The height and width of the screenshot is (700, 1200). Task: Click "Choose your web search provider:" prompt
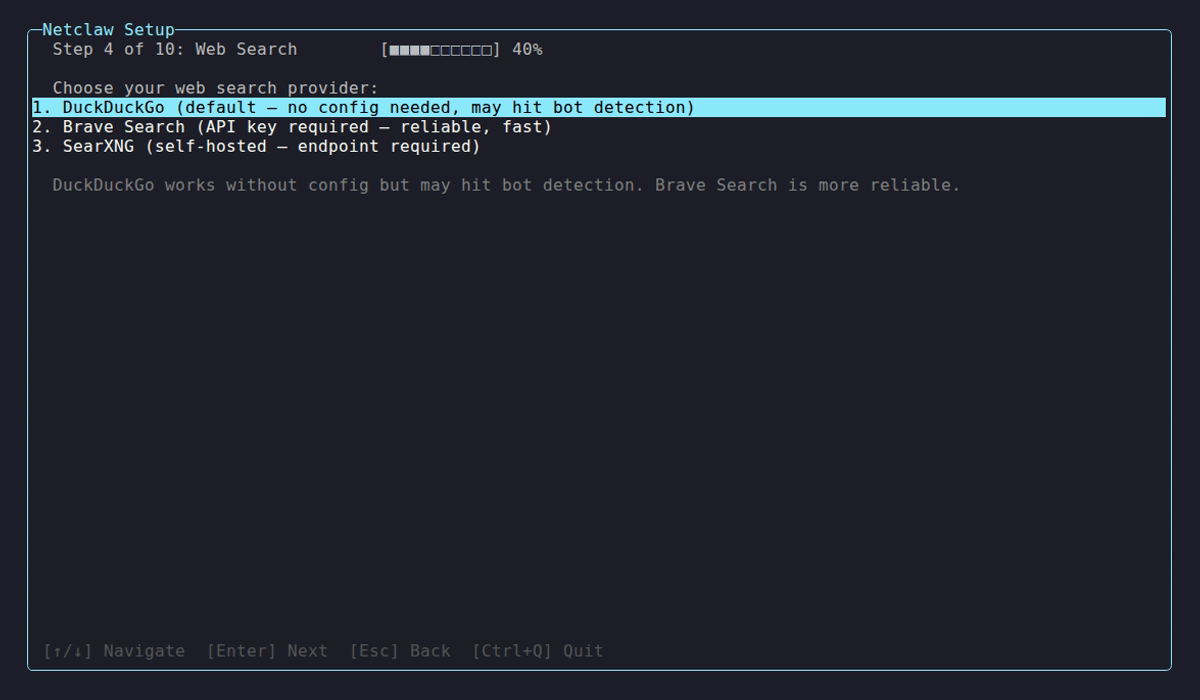click(216, 88)
